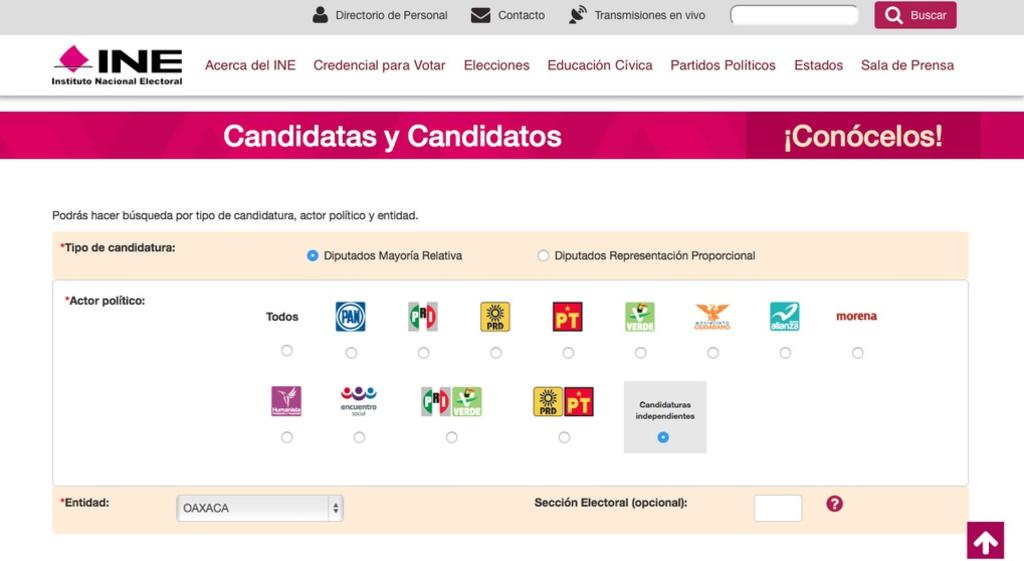The height and width of the screenshot is (561, 1024).
Task: Click the Sección Electoral input field
Action: [777, 508]
